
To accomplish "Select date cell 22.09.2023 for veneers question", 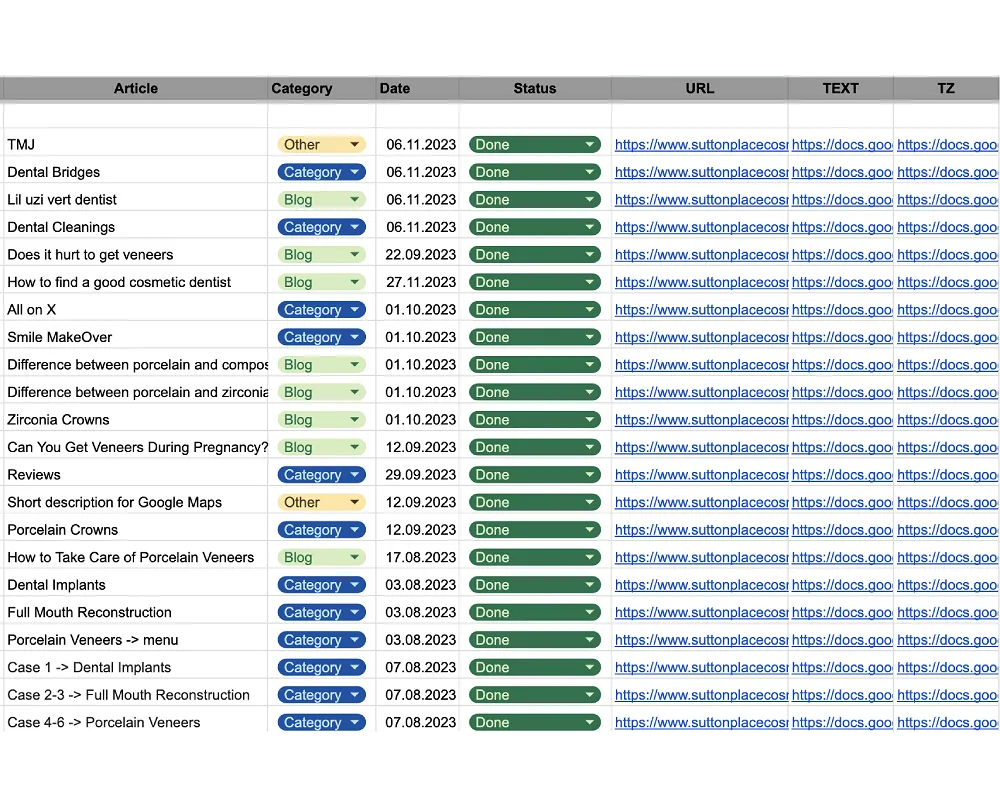I will 420,255.
